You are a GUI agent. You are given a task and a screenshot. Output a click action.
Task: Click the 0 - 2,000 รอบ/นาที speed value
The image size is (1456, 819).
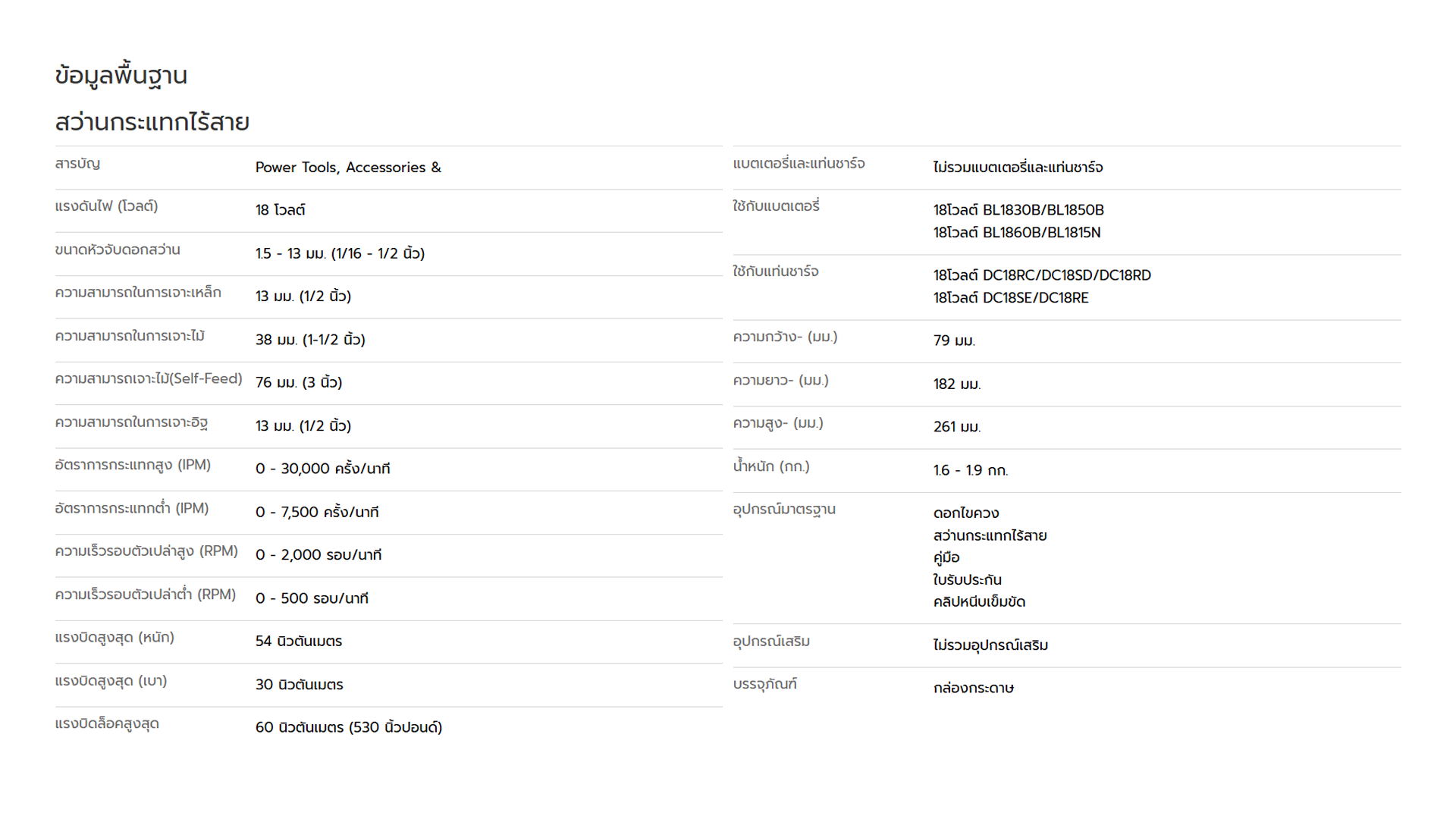tap(318, 555)
